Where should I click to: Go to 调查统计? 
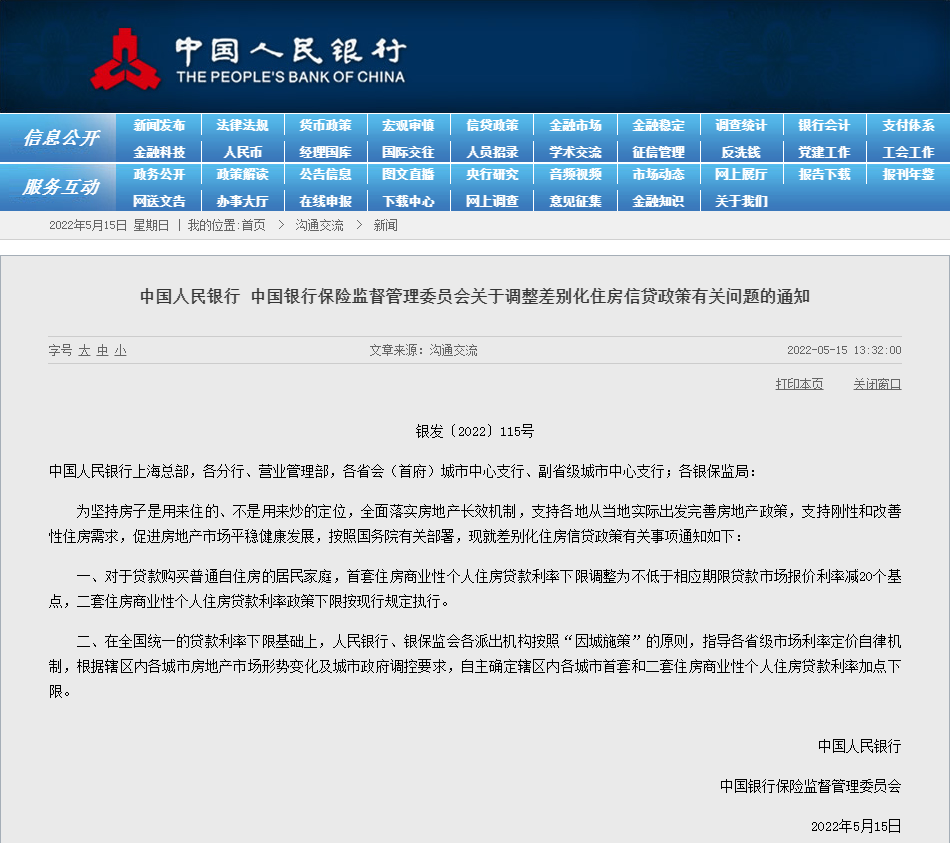(x=742, y=124)
